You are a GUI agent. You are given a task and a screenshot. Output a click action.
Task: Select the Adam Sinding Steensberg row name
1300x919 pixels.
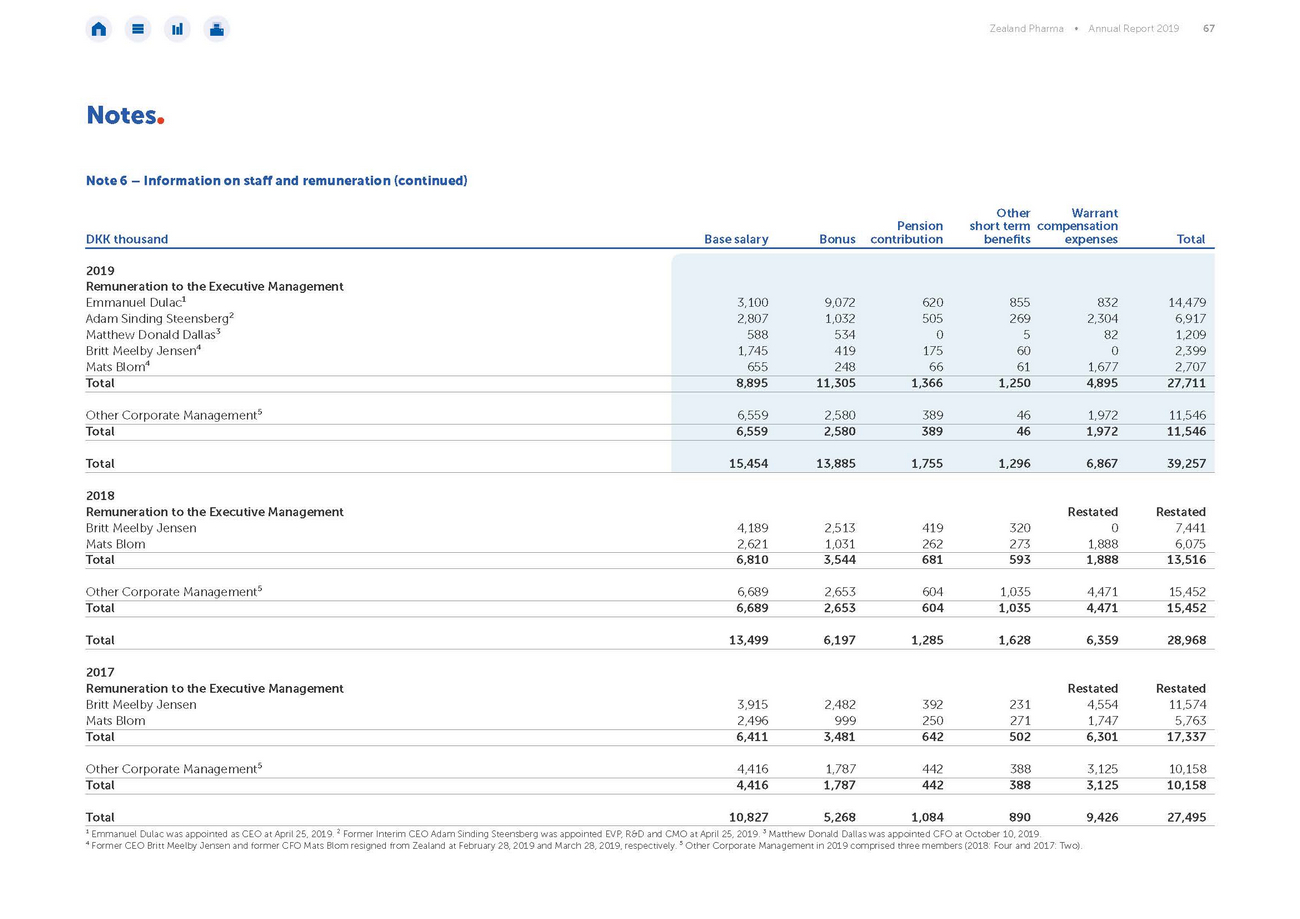[160, 318]
